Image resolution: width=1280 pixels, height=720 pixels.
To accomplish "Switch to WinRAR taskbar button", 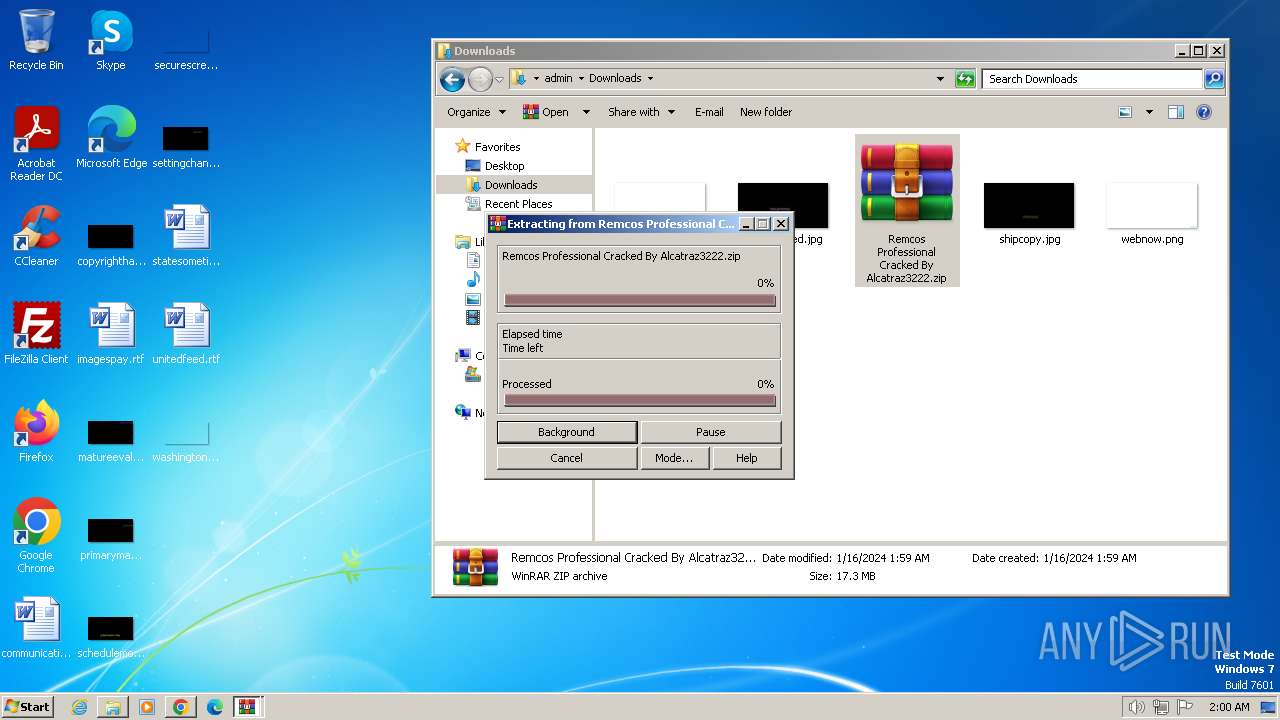I will [x=247, y=707].
